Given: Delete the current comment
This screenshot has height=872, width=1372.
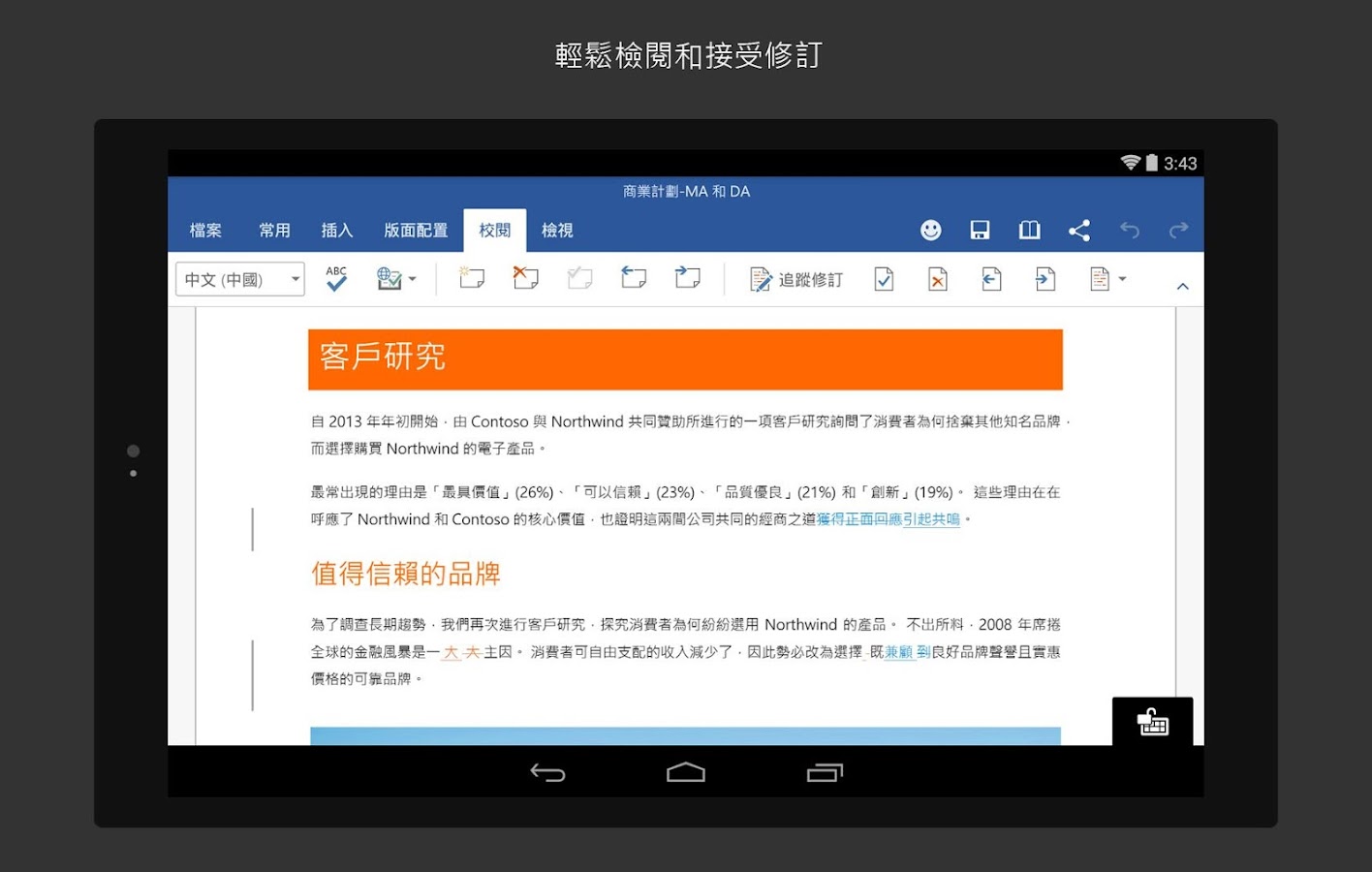Looking at the screenshot, I should tap(524, 279).
